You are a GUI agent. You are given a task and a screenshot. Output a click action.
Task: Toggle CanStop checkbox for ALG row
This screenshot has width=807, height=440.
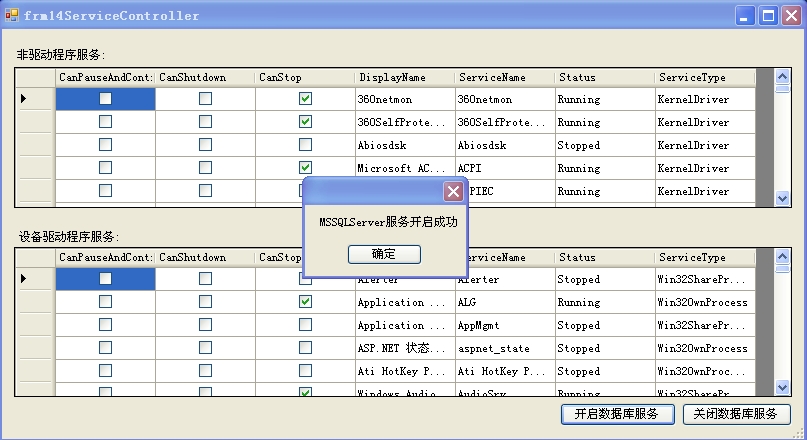click(x=305, y=302)
